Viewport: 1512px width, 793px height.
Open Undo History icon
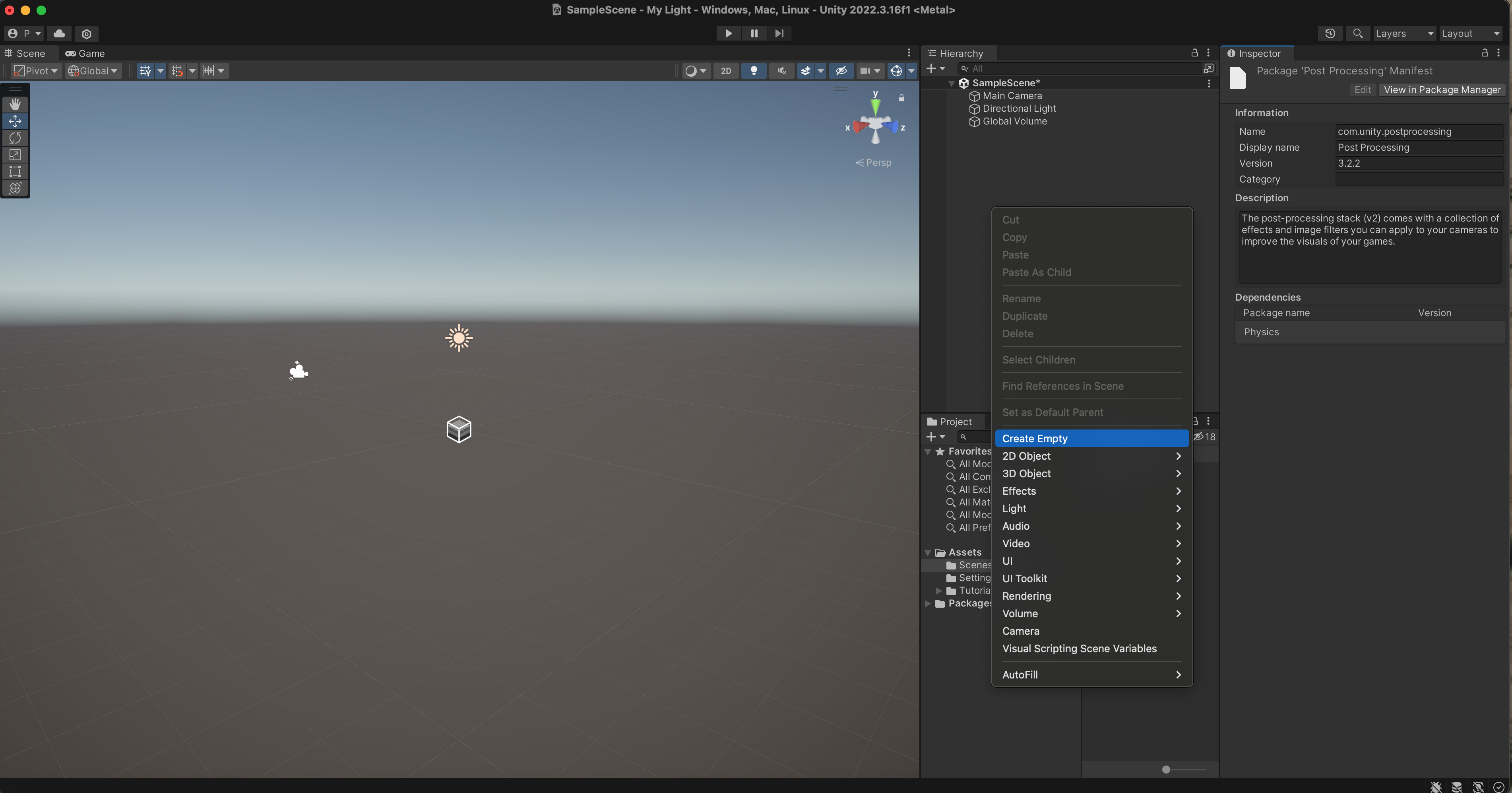[1330, 33]
